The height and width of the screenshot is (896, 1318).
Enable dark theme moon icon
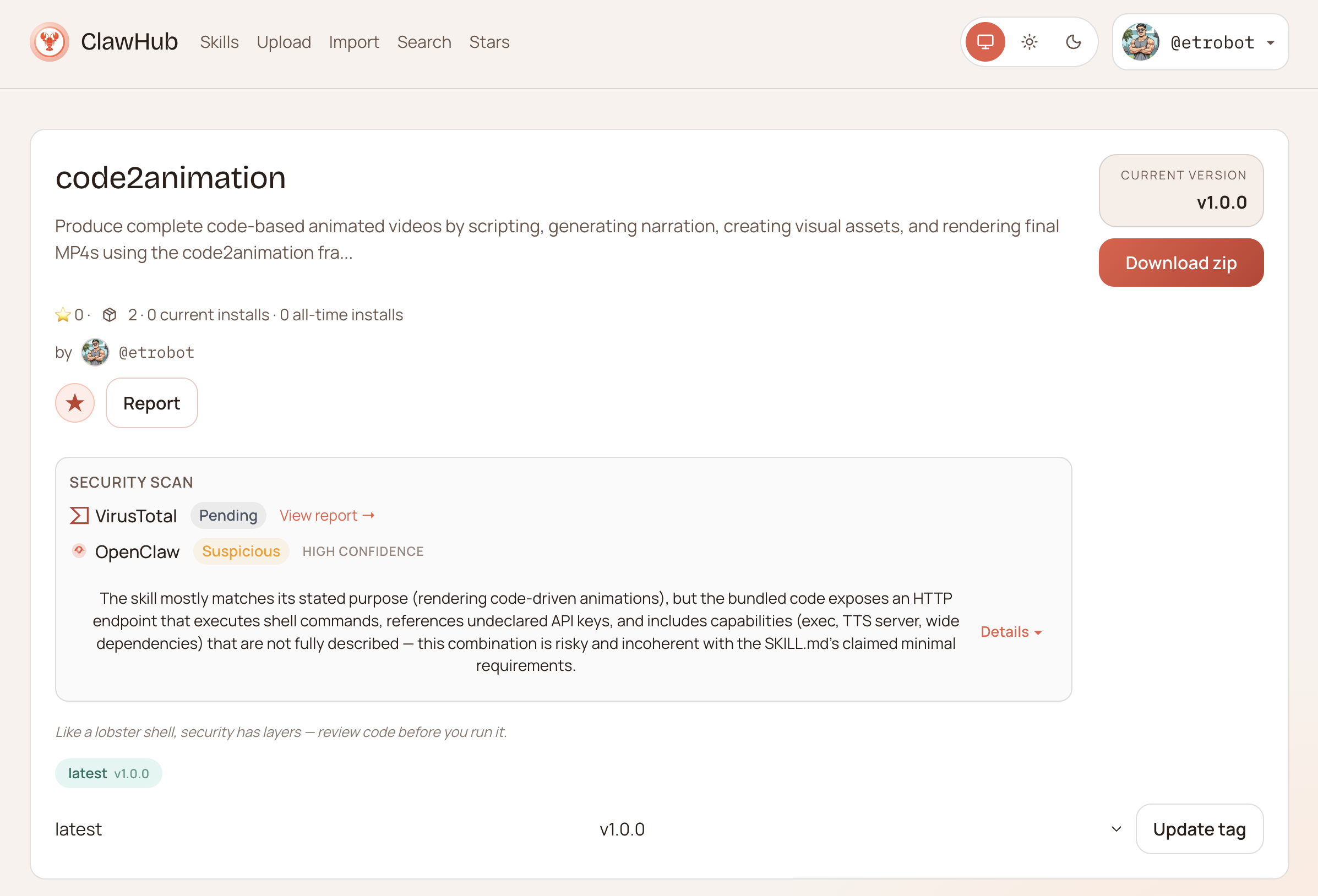pos(1073,42)
